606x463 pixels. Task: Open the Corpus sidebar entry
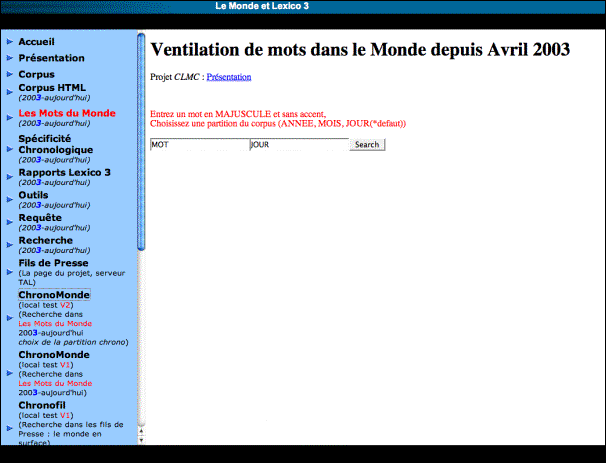click(x=36, y=74)
